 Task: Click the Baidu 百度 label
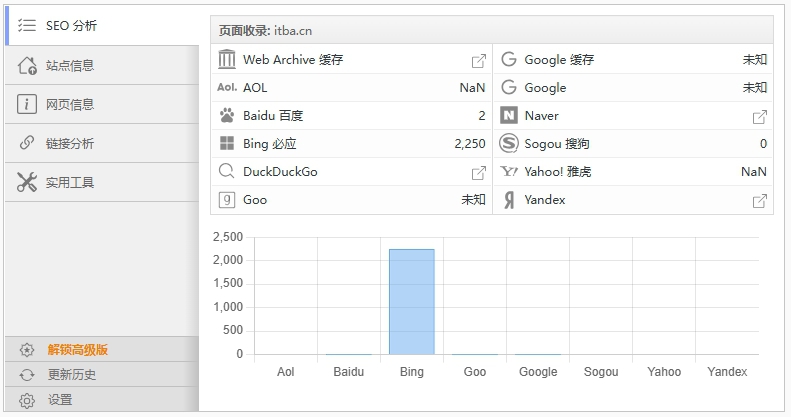click(273, 115)
